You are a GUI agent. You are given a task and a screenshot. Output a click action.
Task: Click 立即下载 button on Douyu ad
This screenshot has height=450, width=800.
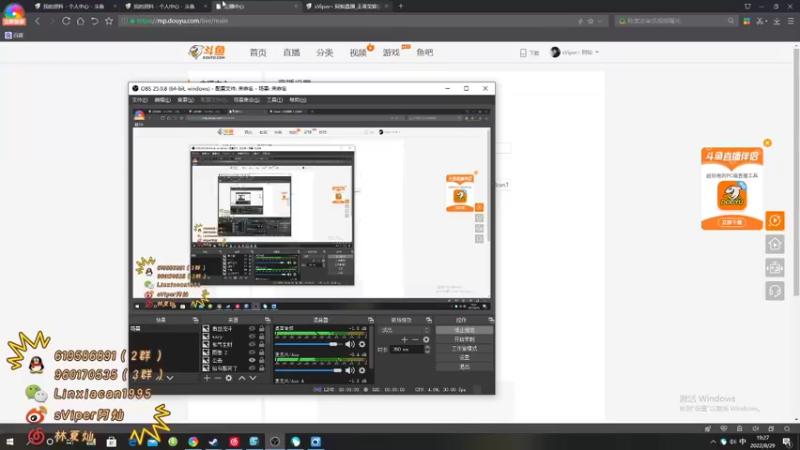732,222
